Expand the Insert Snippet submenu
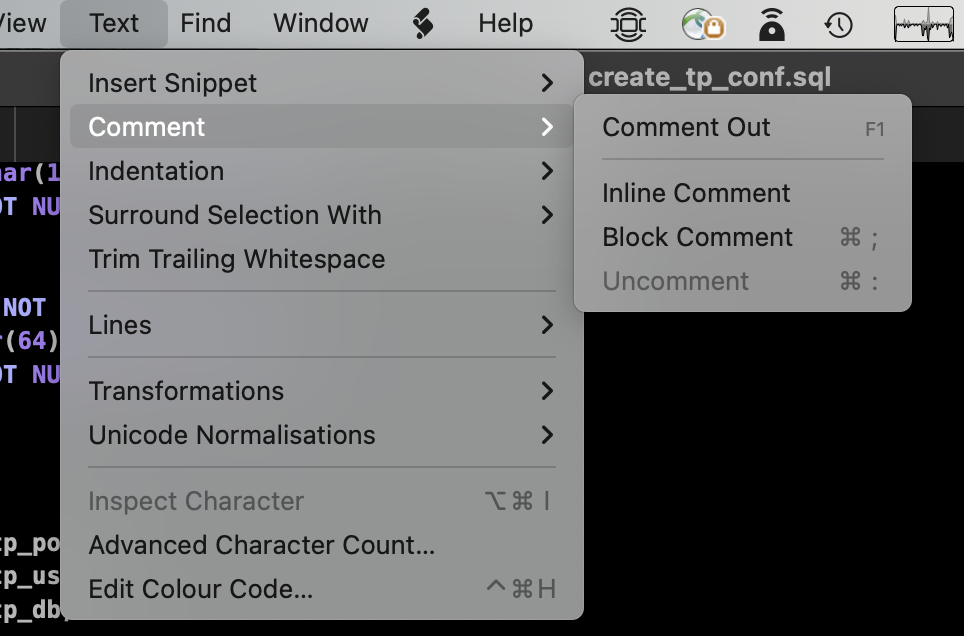Image resolution: width=964 pixels, height=636 pixels. click(x=171, y=83)
